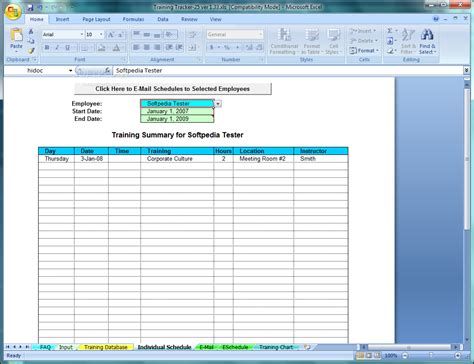Click the zoom slider in status bar
The image size is (474, 364).
tap(431, 356)
